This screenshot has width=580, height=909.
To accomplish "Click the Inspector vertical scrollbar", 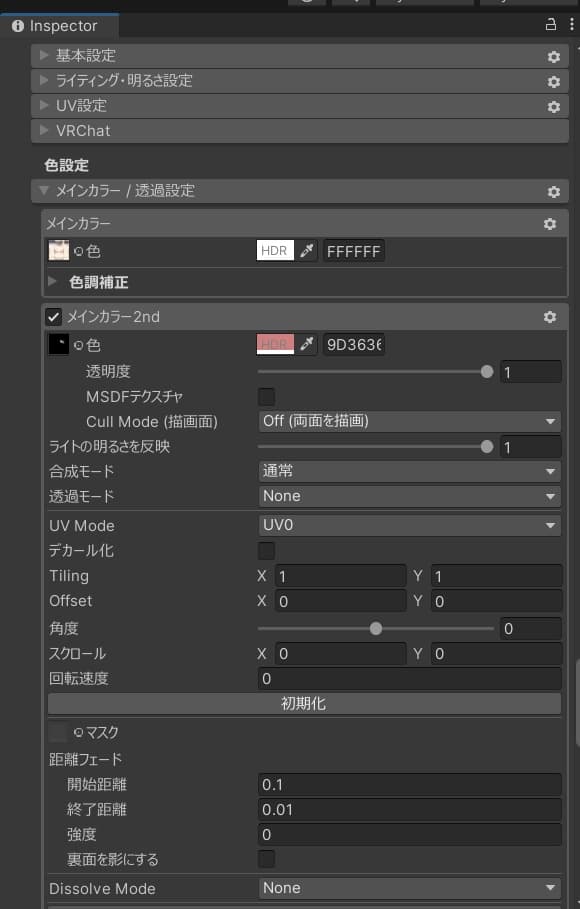I will click(577, 703).
